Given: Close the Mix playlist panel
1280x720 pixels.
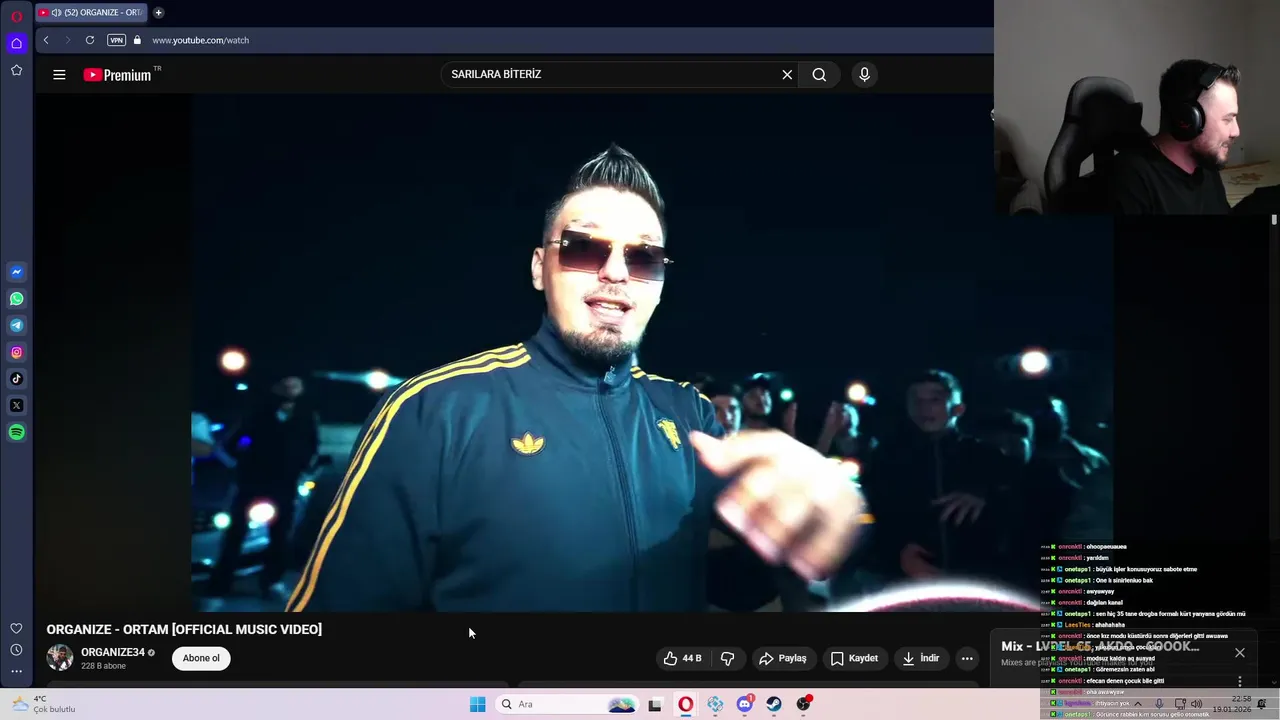Looking at the screenshot, I should click(1240, 652).
